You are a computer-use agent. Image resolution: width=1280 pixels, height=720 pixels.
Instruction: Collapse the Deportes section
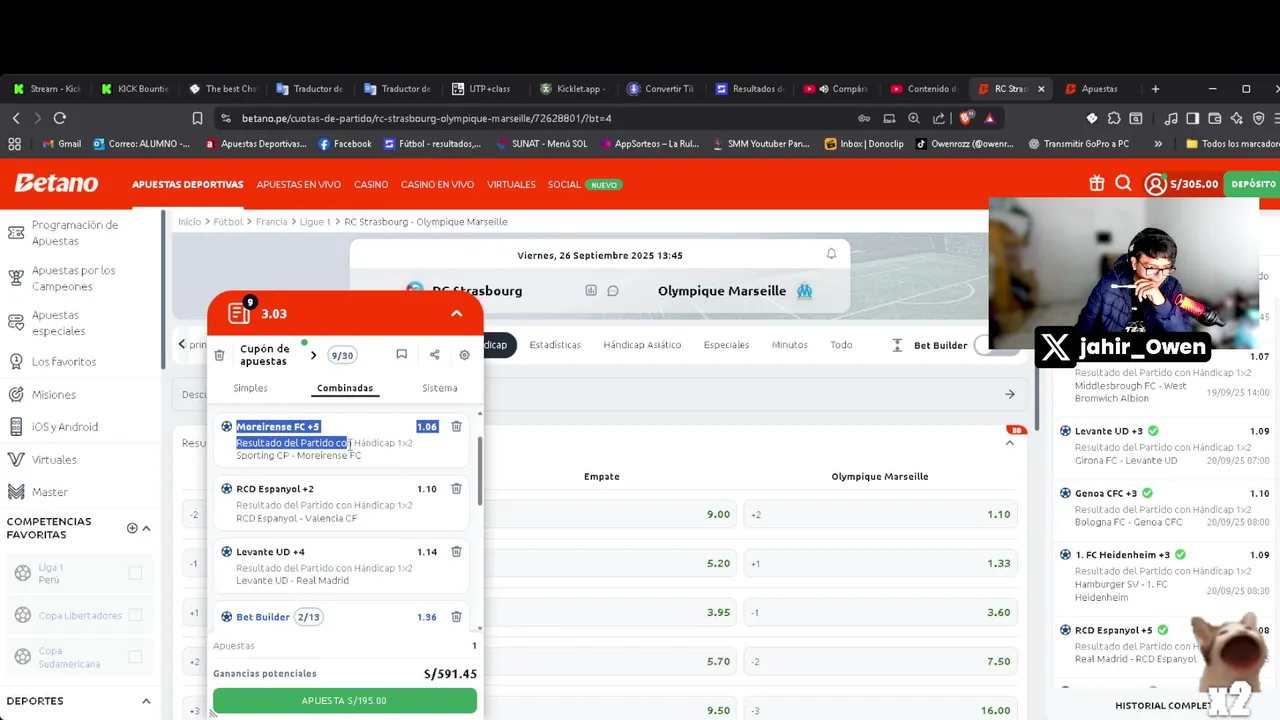[x=146, y=701]
